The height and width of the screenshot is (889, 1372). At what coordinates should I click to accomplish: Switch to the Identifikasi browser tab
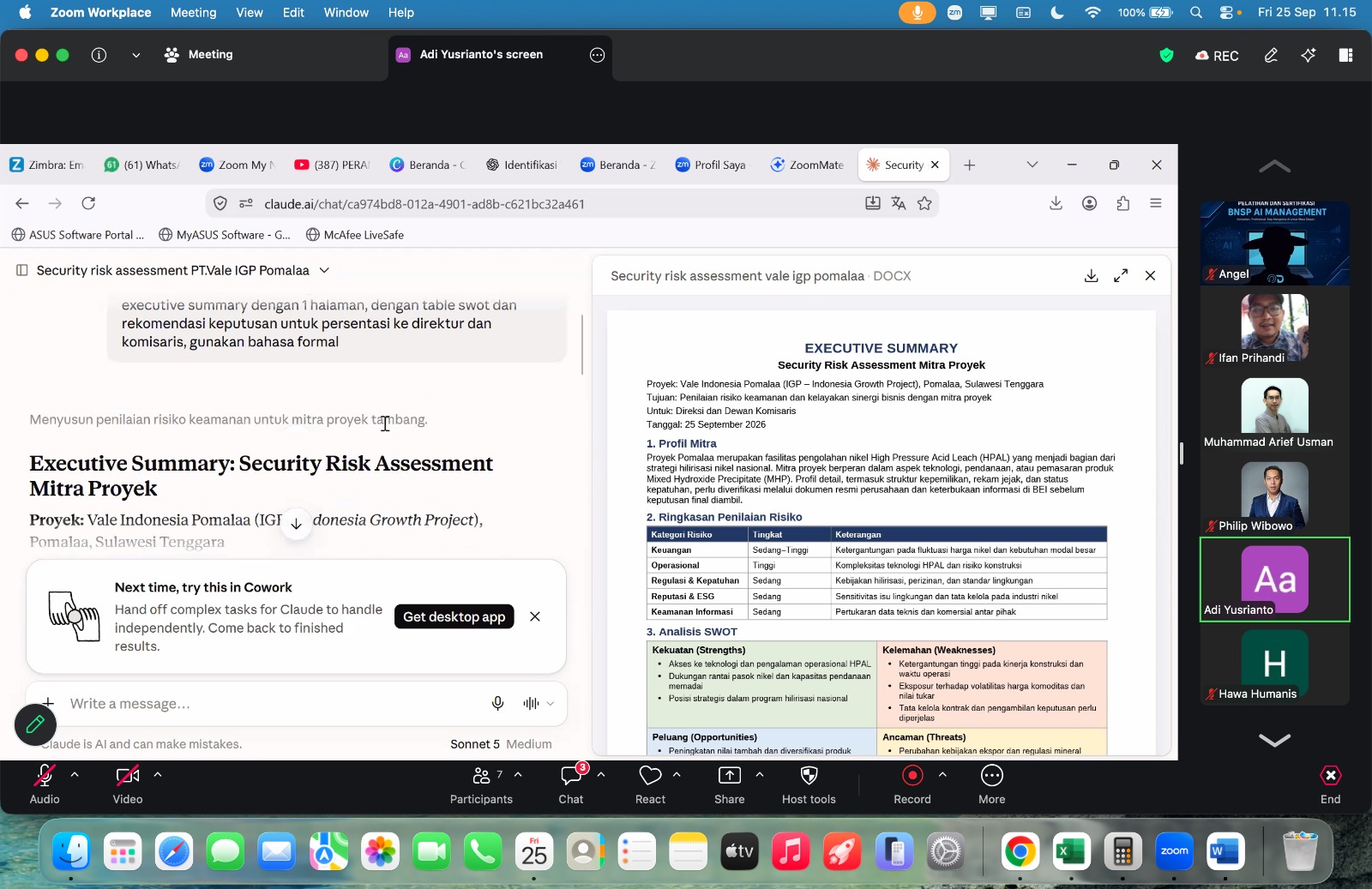[x=521, y=165]
